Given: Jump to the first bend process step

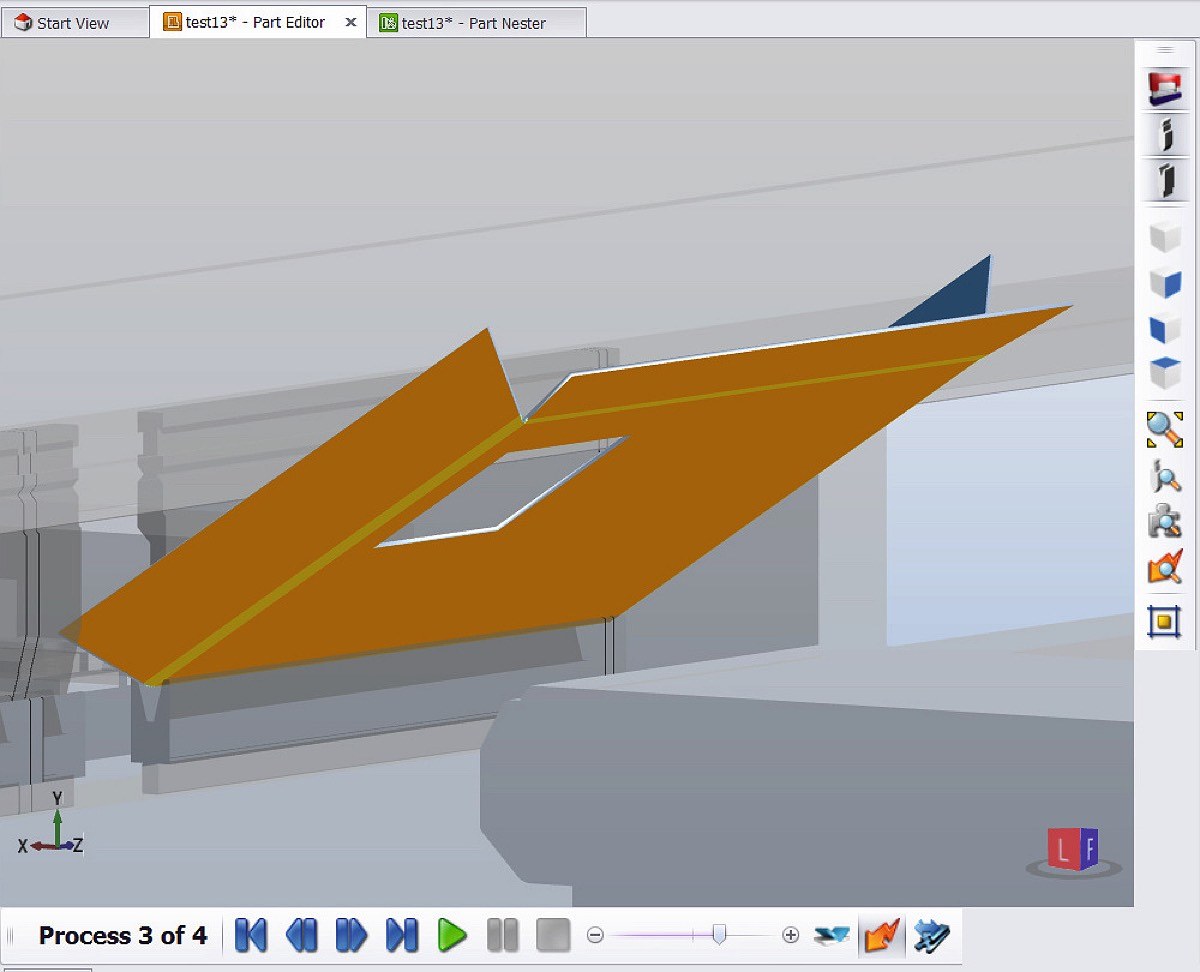Looking at the screenshot, I should [250, 936].
